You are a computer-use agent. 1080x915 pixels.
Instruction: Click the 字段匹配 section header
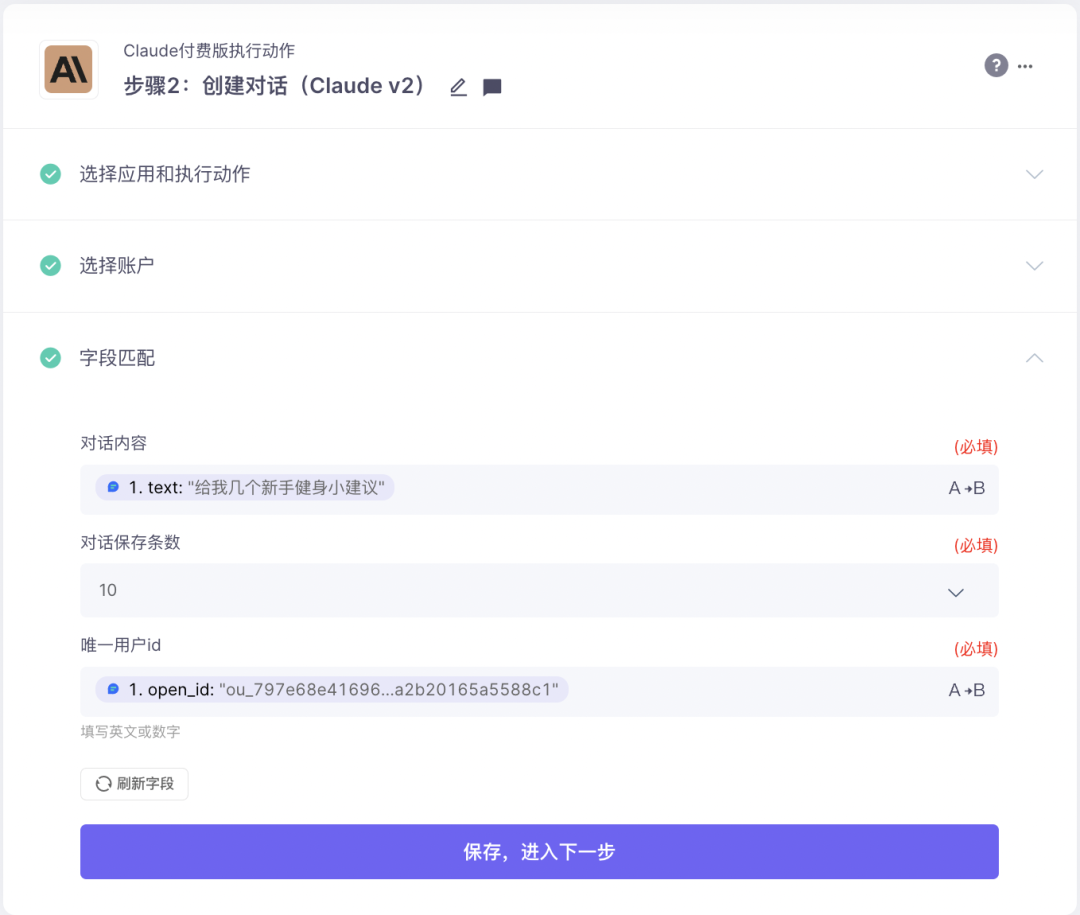pos(540,358)
